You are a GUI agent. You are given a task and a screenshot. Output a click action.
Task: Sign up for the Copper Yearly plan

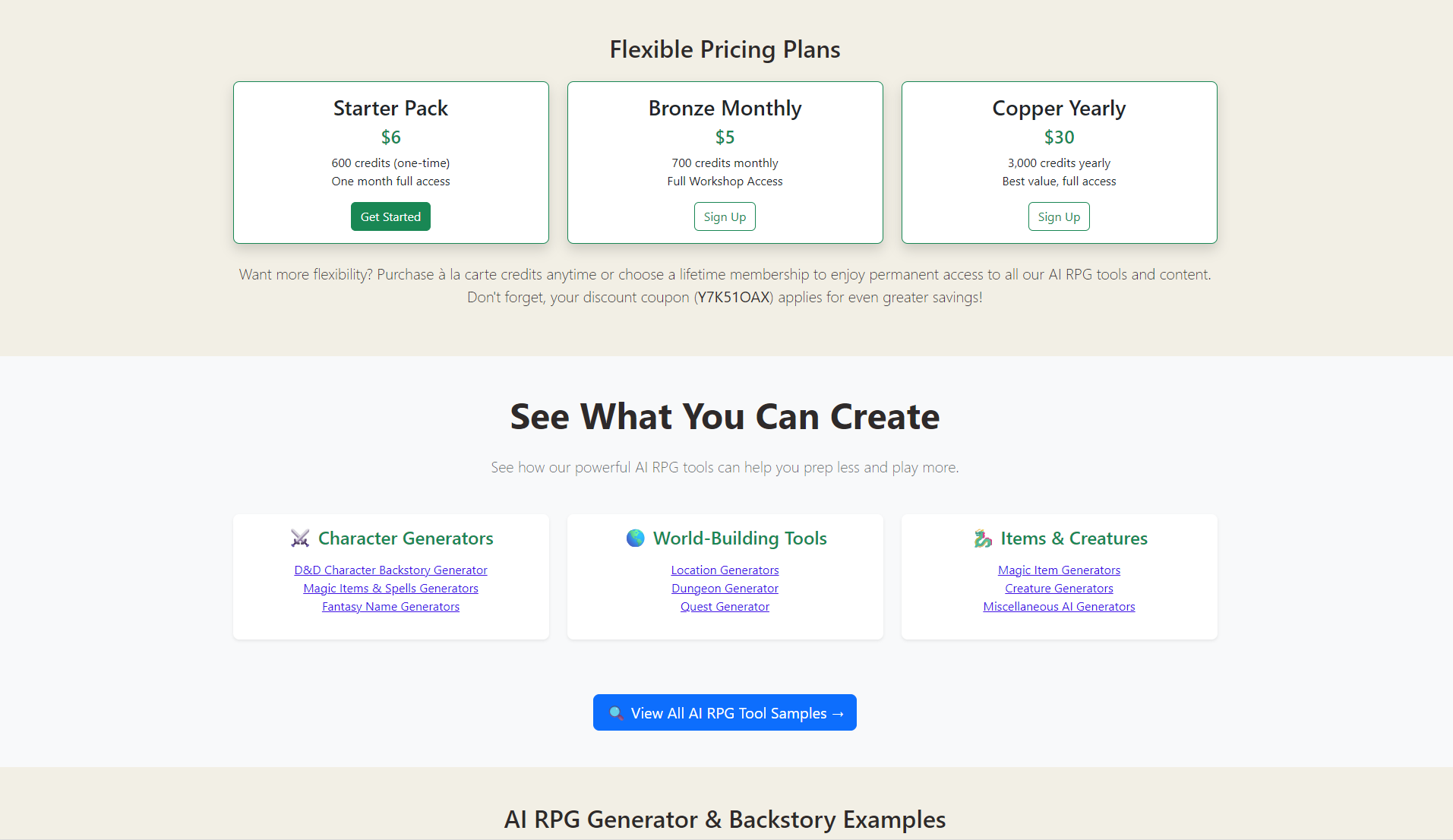pos(1059,216)
